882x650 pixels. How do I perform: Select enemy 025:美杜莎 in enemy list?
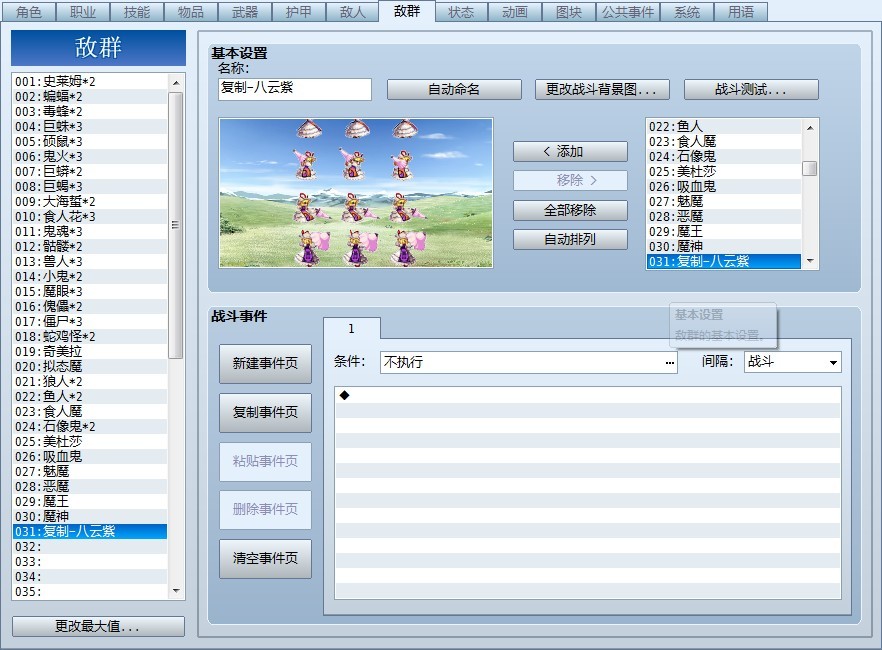(724, 171)
